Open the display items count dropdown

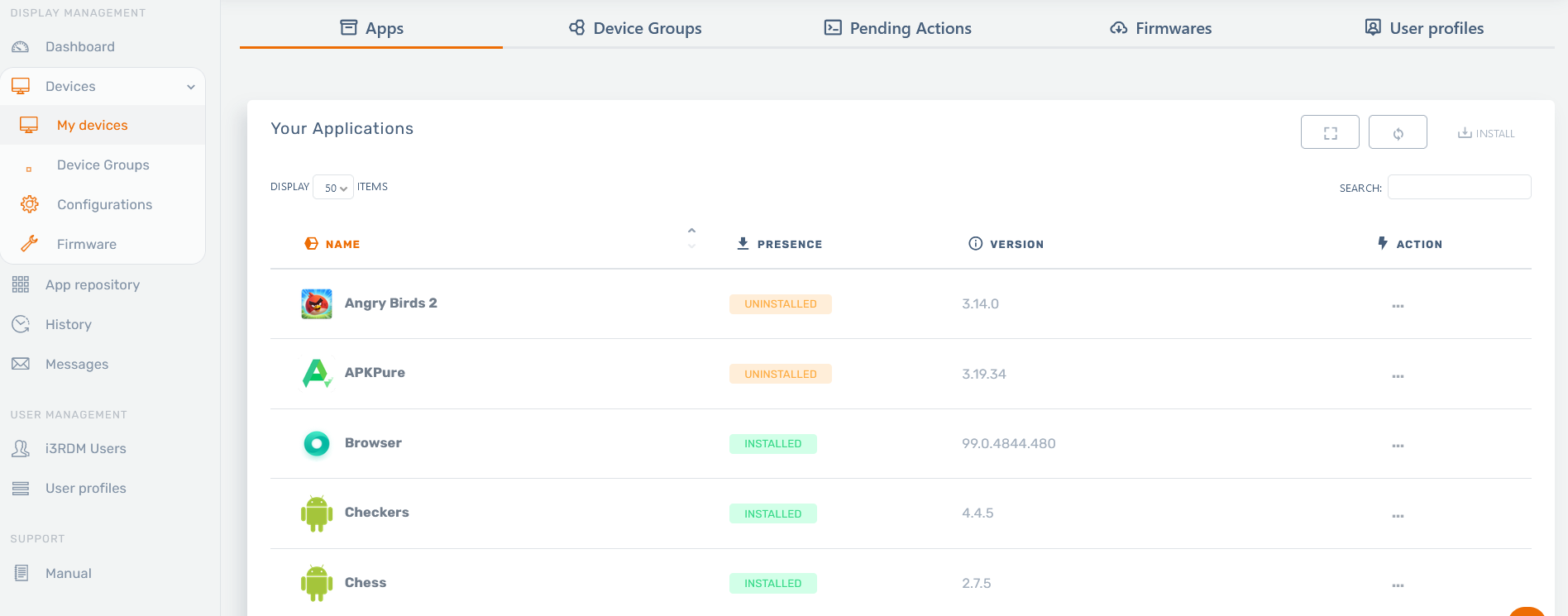click(333, 188)
